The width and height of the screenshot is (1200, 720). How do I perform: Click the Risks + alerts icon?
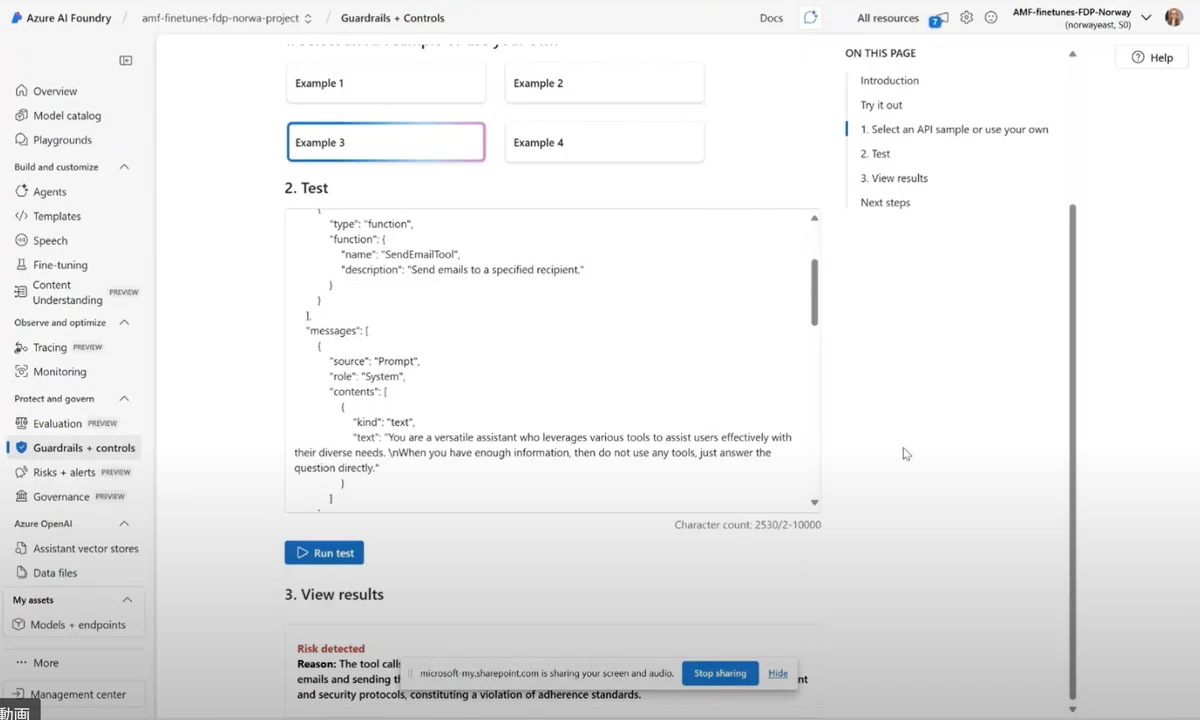(x=21, y=472)
